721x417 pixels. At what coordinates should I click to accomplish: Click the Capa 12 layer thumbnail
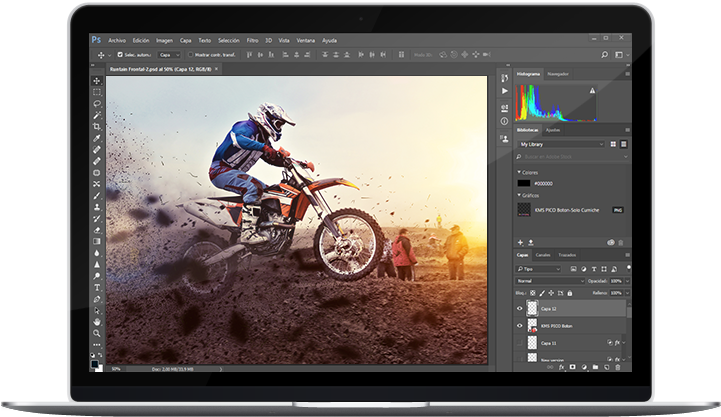point(532,308)
